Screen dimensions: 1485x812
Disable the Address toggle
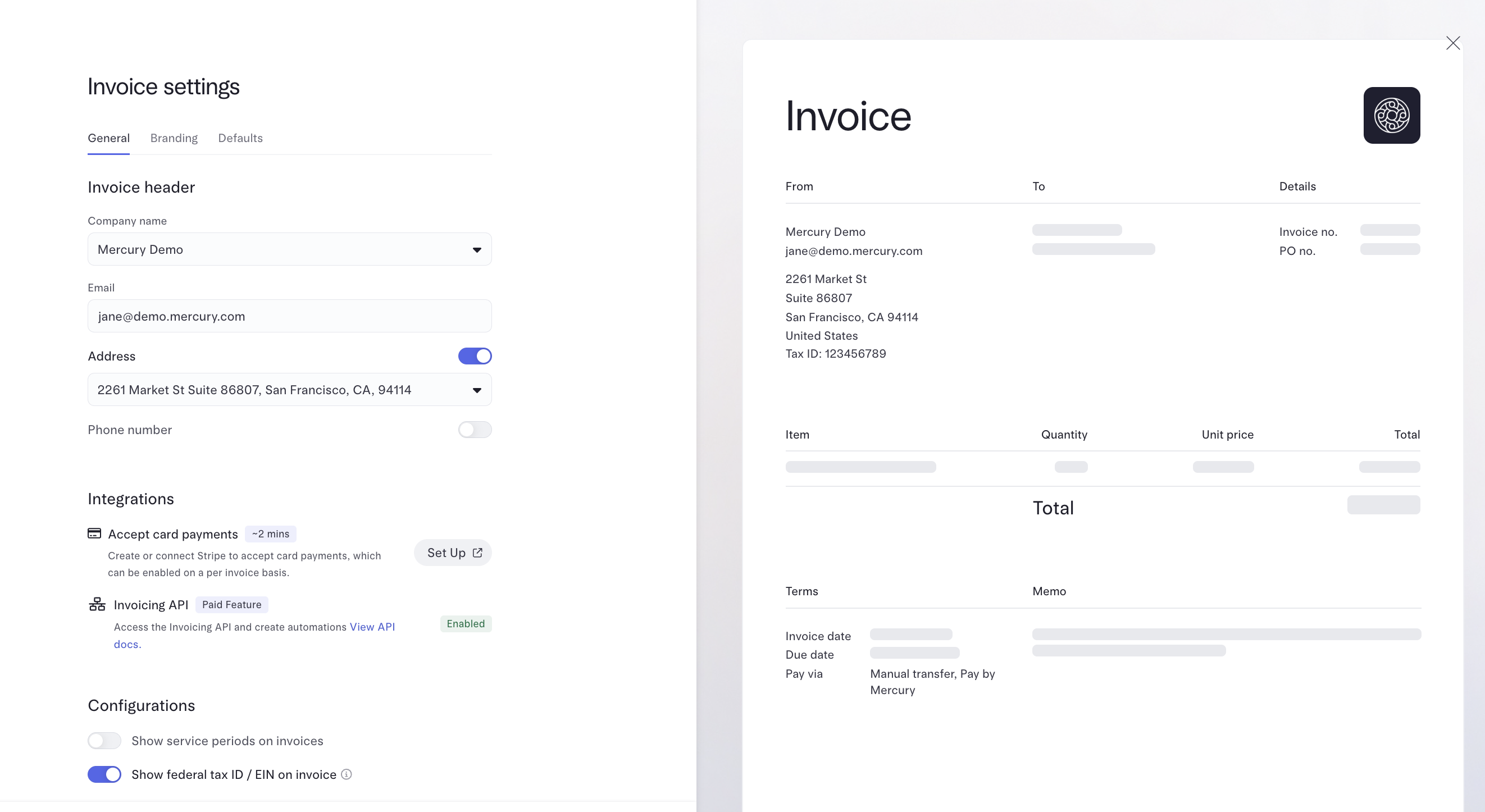475,356
